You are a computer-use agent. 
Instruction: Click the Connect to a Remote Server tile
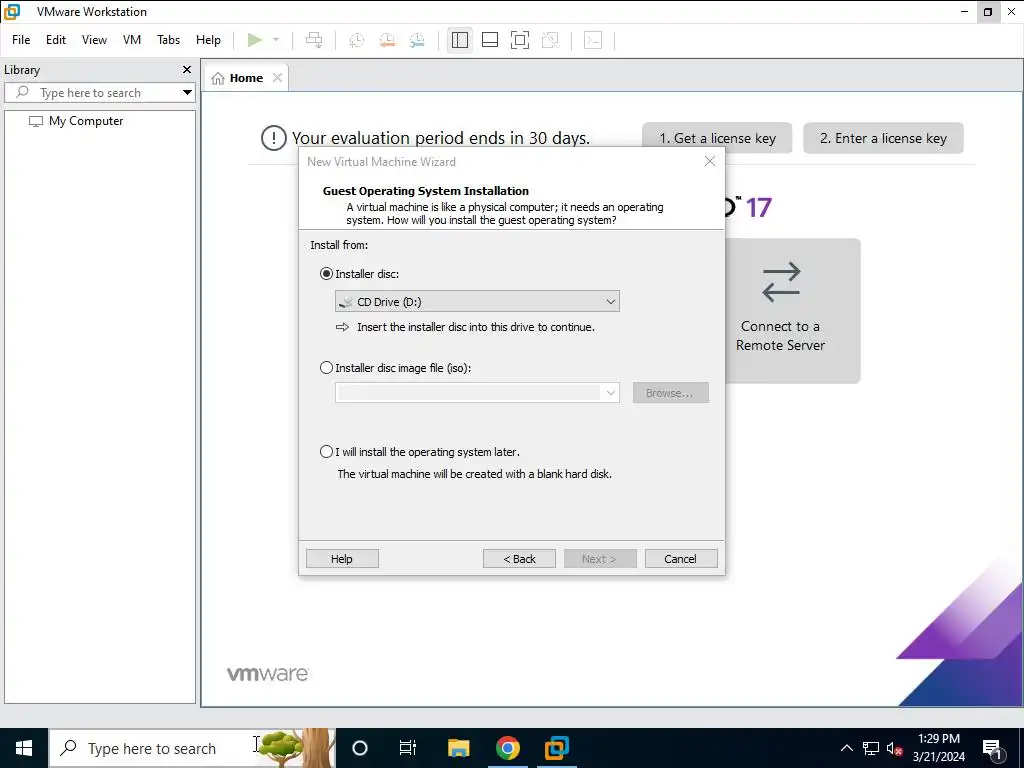pyautogui.click(x=793, y=311)
